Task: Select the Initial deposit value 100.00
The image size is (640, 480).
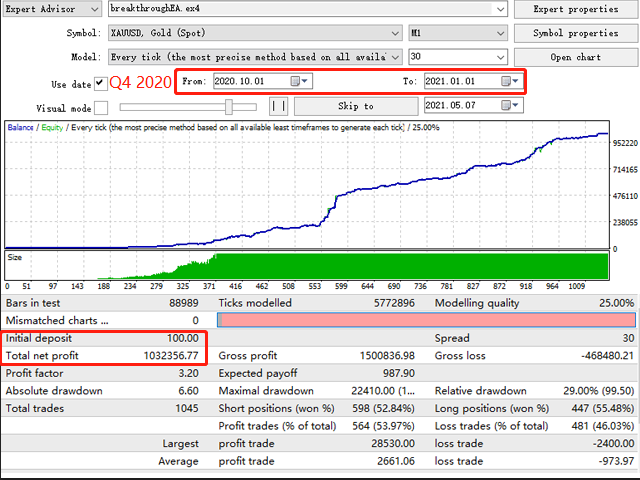Action: click(183, 338)
